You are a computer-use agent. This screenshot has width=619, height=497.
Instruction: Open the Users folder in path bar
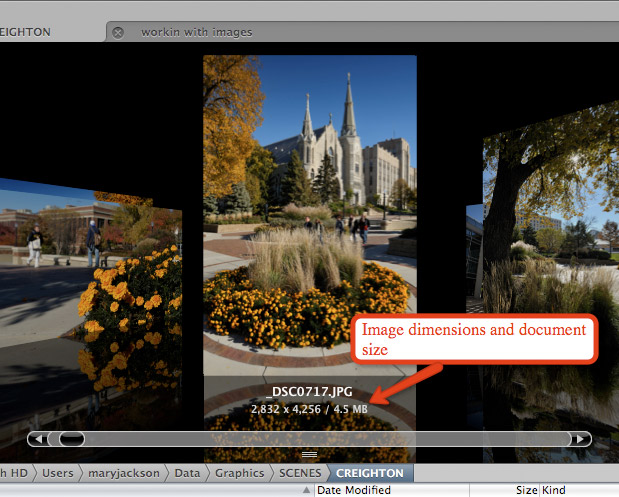pos(57,473)
